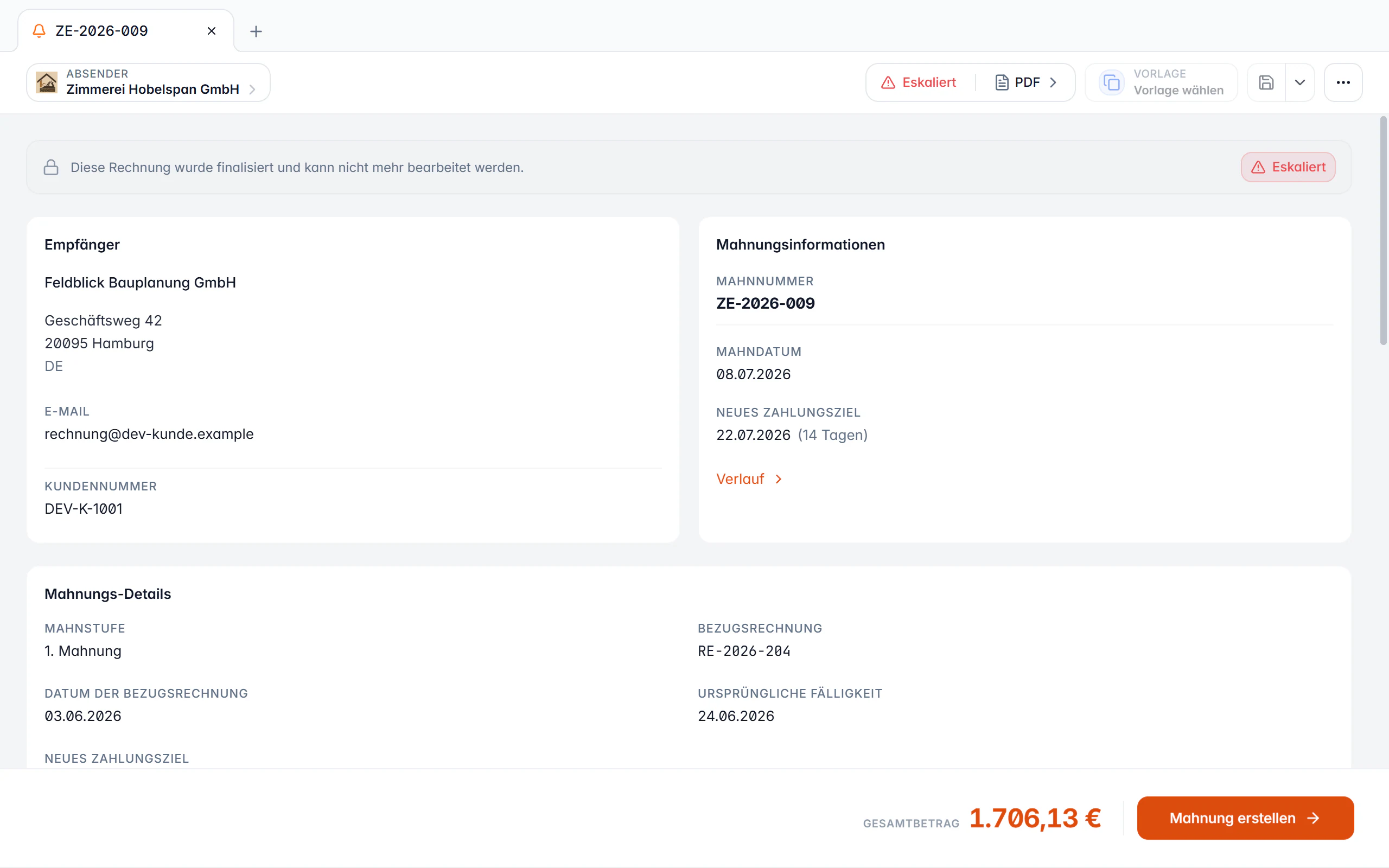Click the Eskaliert status in the toolbar
This screenshot has width=1389, height=868.
coord(919,82)
